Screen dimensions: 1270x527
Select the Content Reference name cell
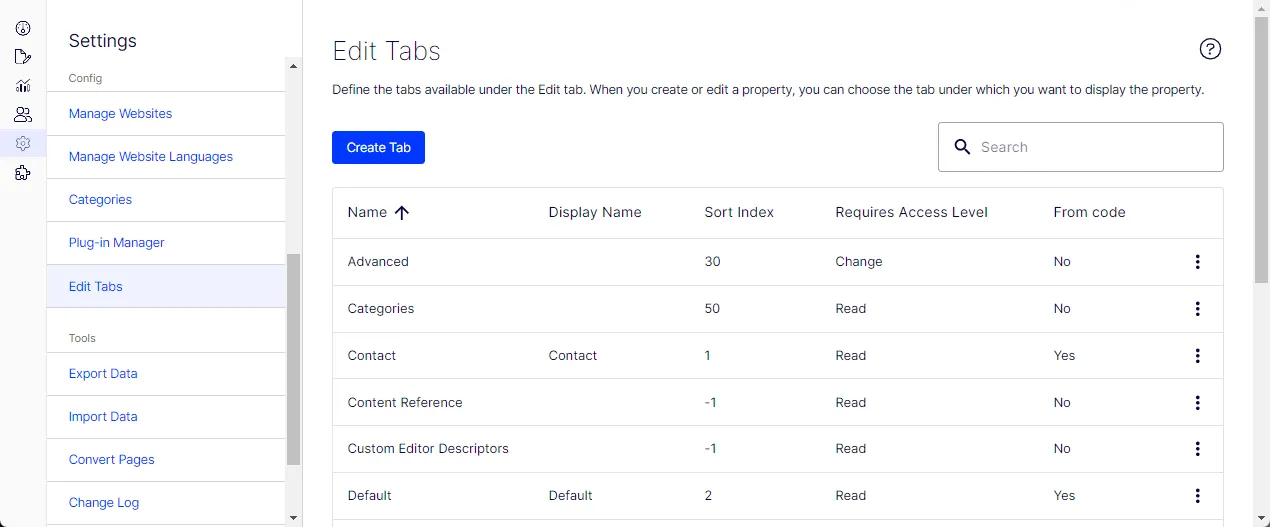pyautogui.click(x=405, y=403)
